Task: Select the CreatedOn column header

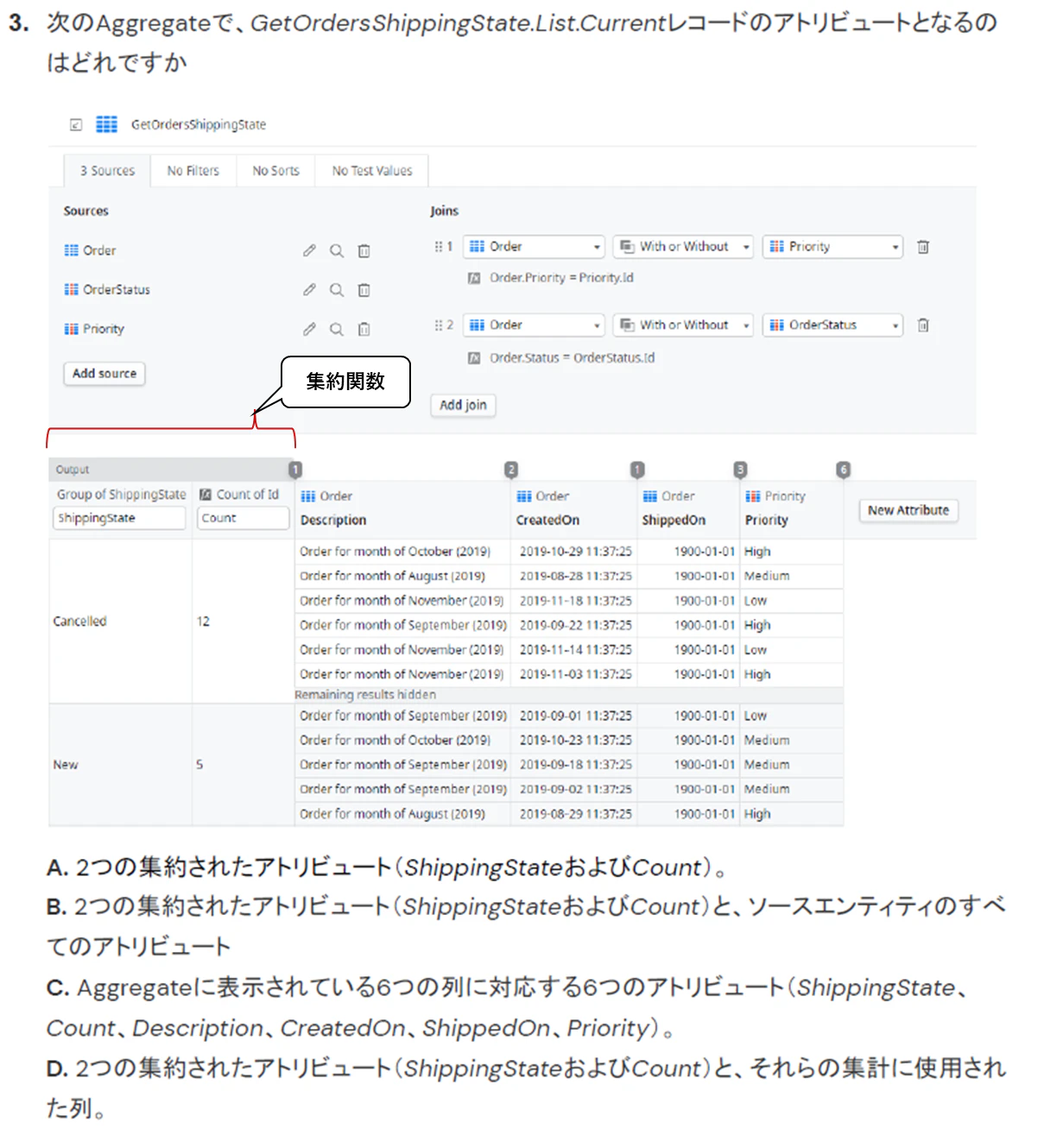Action: [547, 520]
